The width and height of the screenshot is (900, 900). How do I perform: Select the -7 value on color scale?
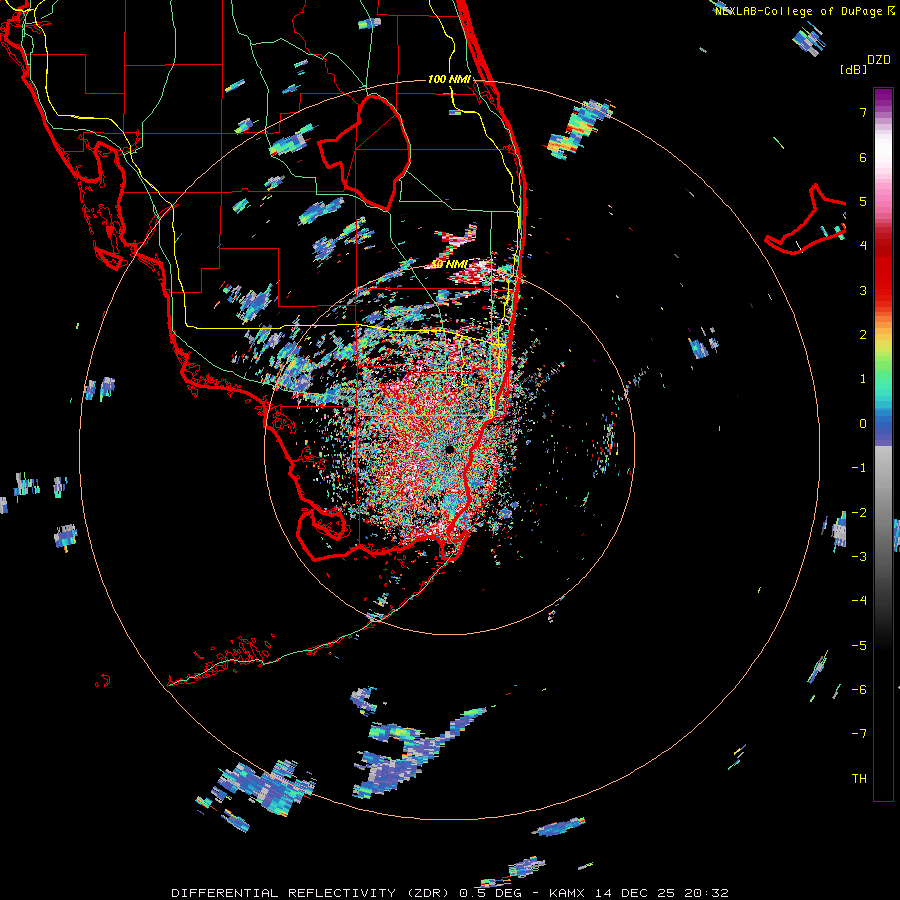coord(859,734)
